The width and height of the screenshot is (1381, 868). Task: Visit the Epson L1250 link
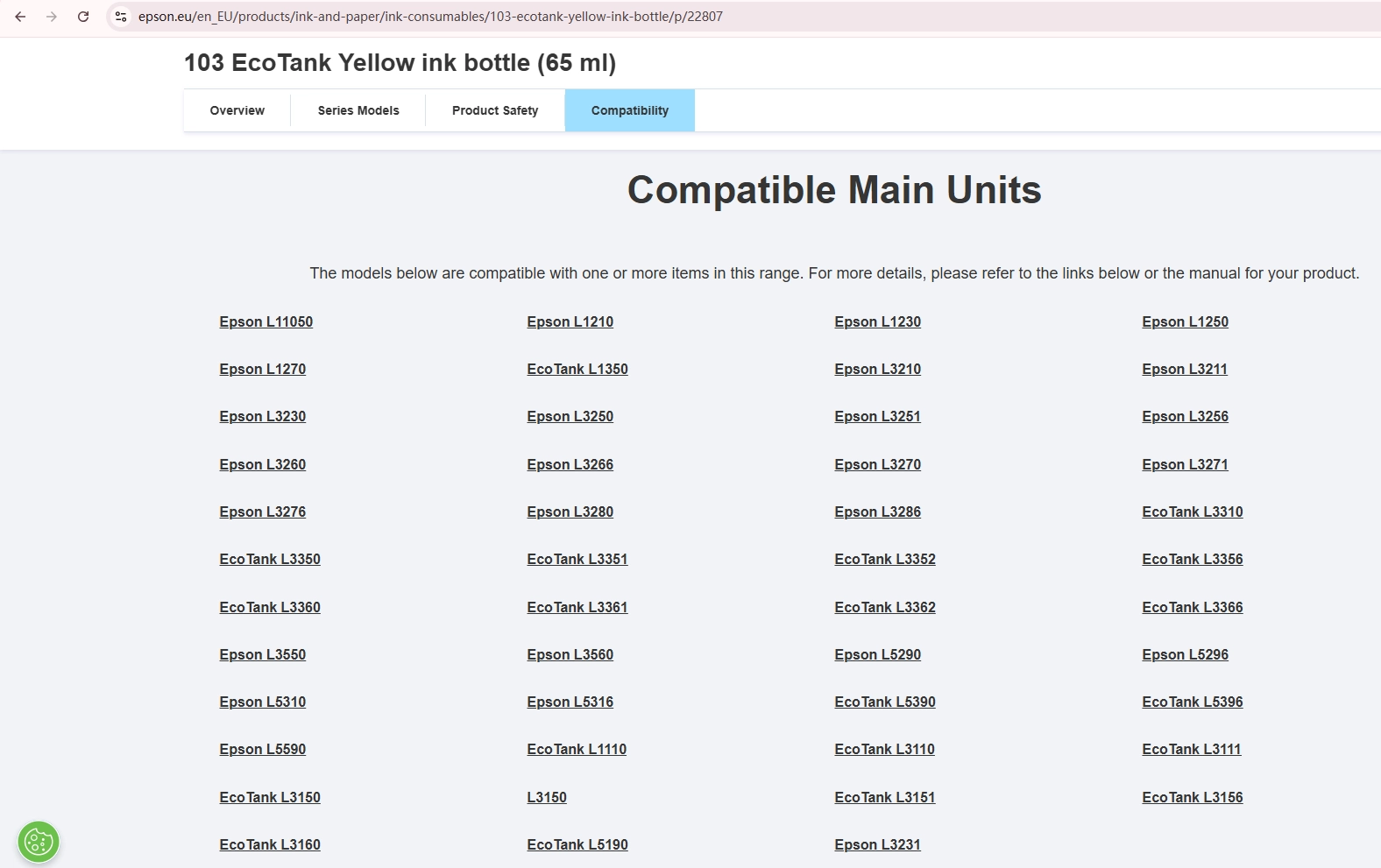coord(1185,321)
